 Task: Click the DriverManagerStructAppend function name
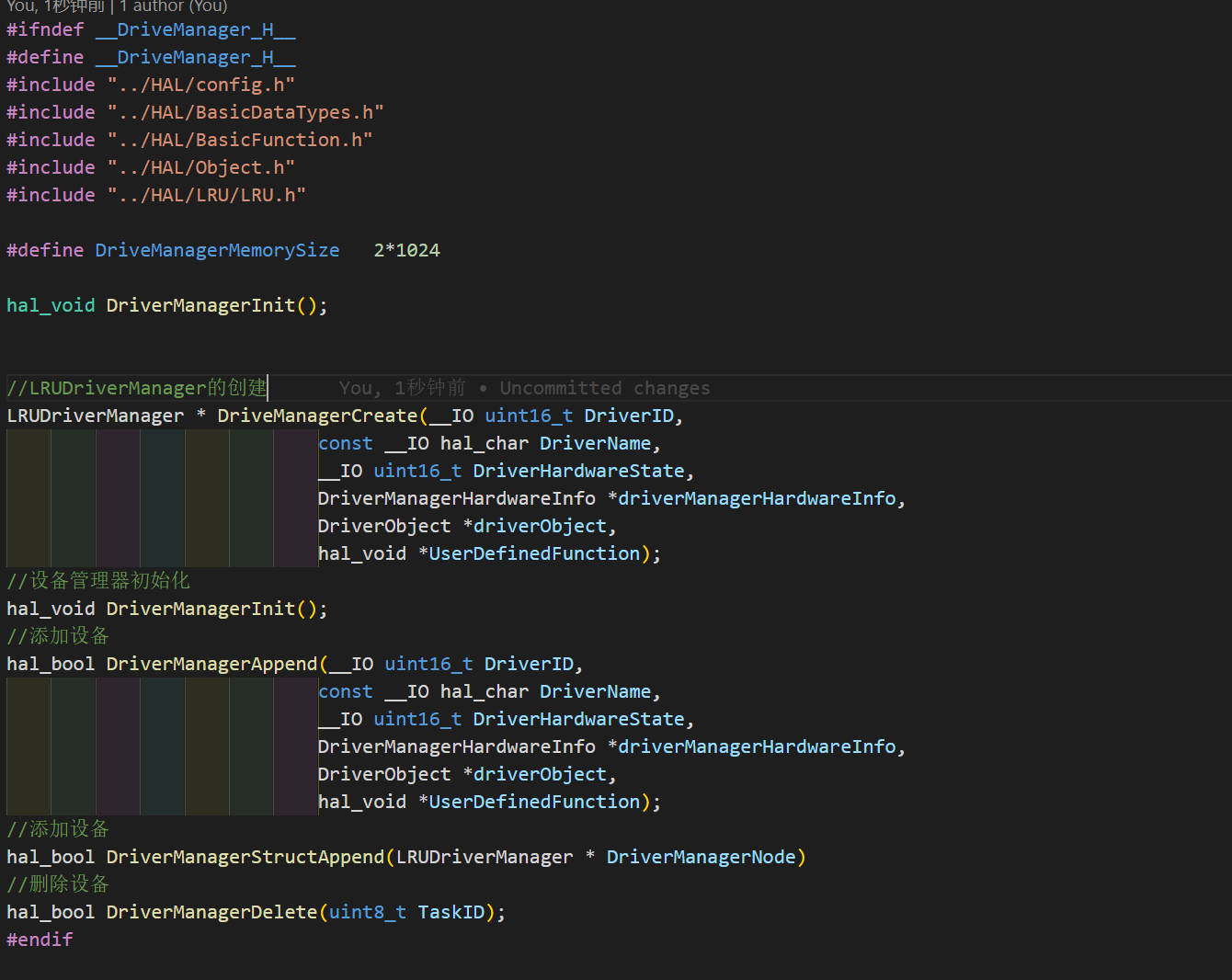[x=245, y=857]
